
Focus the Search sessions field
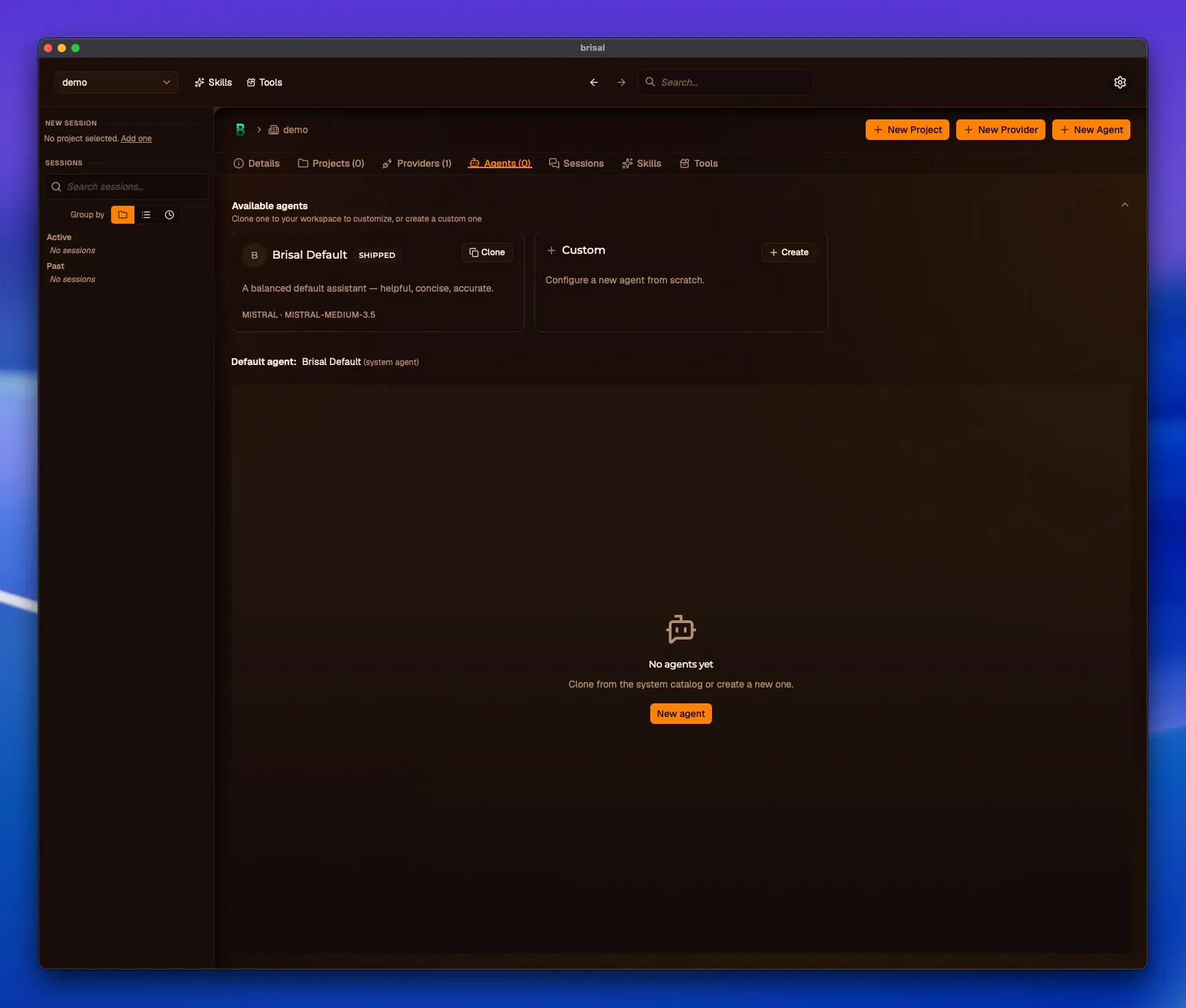pyautogui.click(x=126, y=187)
